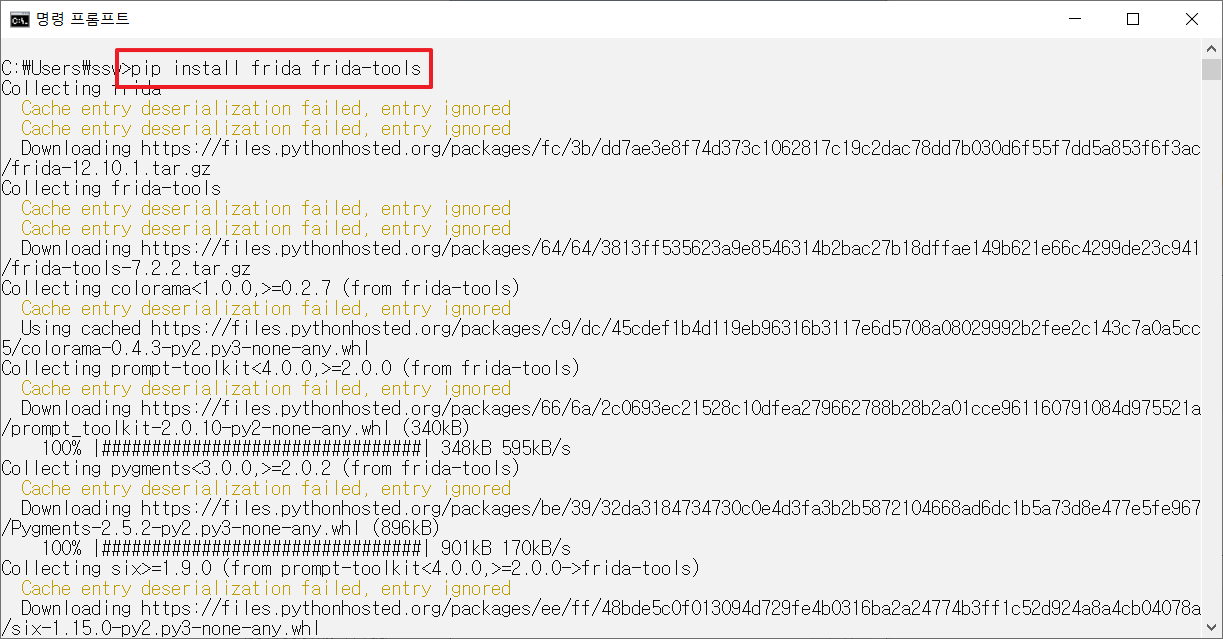Image resolution: width=1223 pixels, height=639 pixels.
Task: Click the 'C:\Users\ssw>' prompt text
Action: (x=66, y=69)
